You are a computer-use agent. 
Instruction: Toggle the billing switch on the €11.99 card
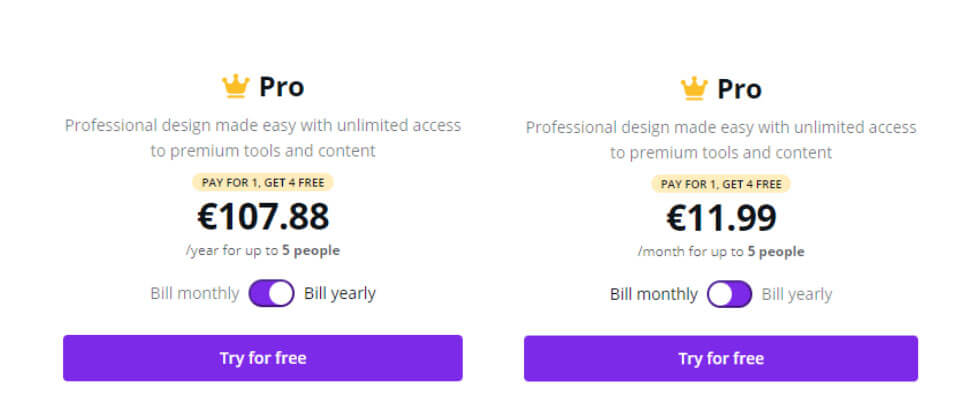click(730, 294)
